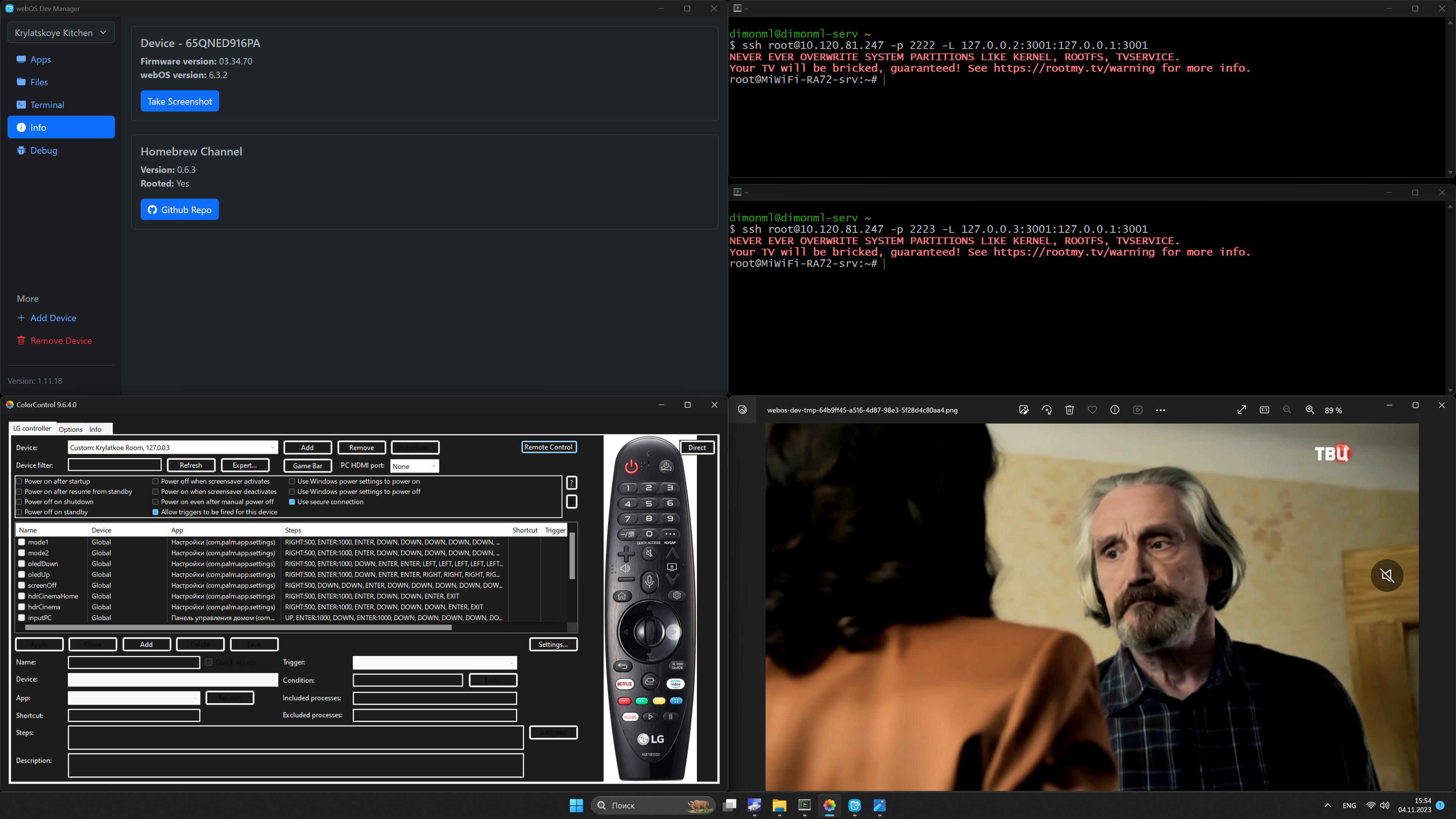Click the Netflix button on LG remote
Viewport: 1456px width, 819px height.
click(x=624, y=683)
